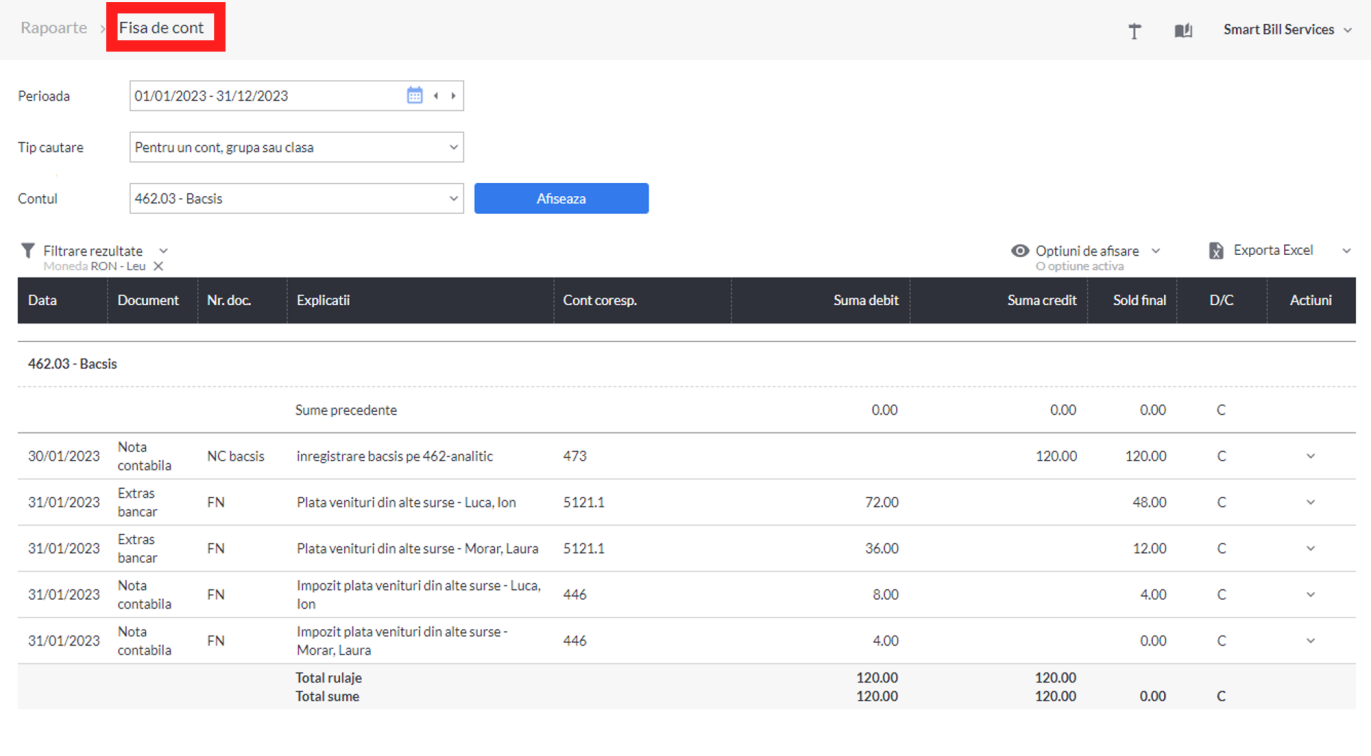Image resolution: width=1371 pixels, height=756 pixels.
Task: Click the Total rulaje label
Action: [329, 678]
